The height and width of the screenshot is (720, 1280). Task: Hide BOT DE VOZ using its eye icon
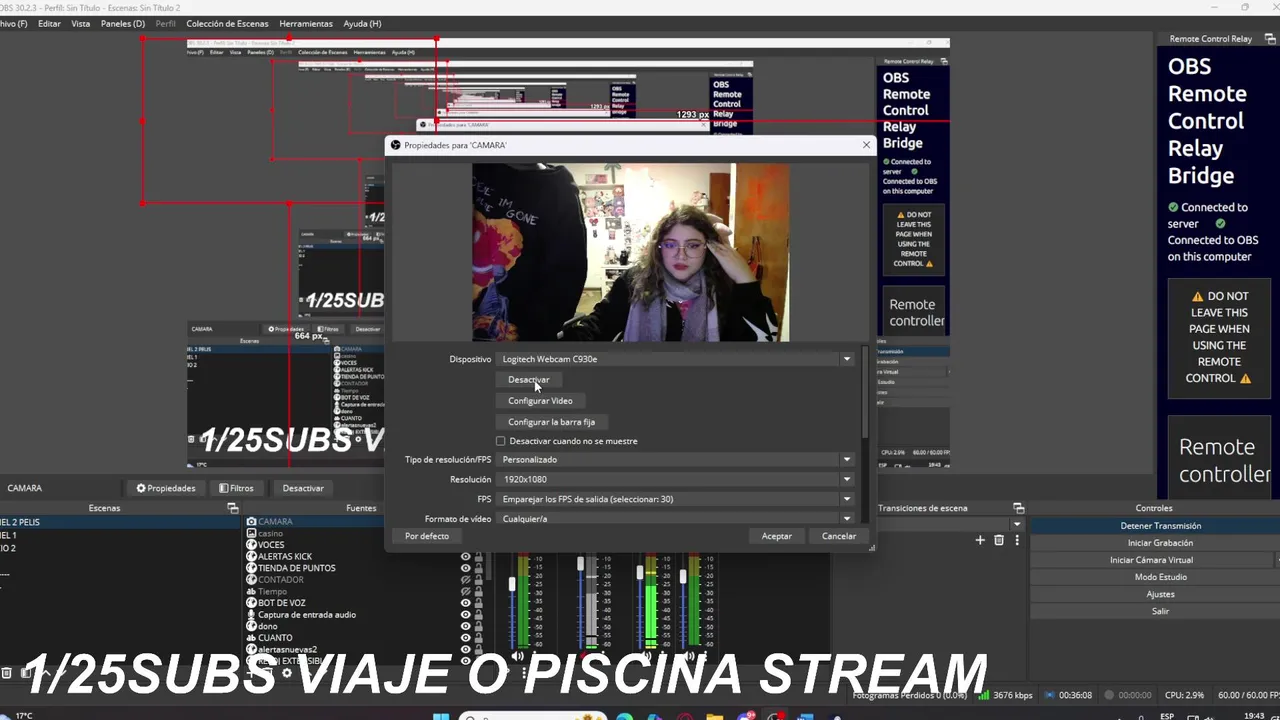coord(465,603)
